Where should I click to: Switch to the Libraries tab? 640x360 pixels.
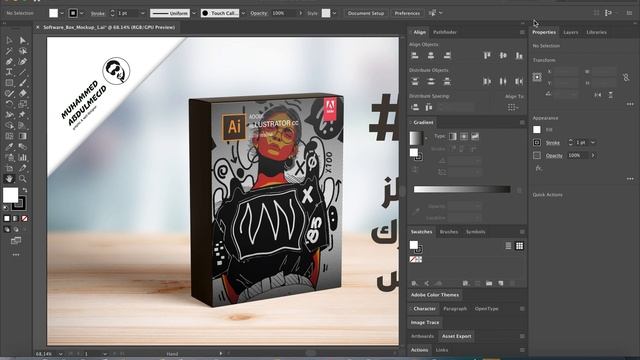click(x=596, y=32)
